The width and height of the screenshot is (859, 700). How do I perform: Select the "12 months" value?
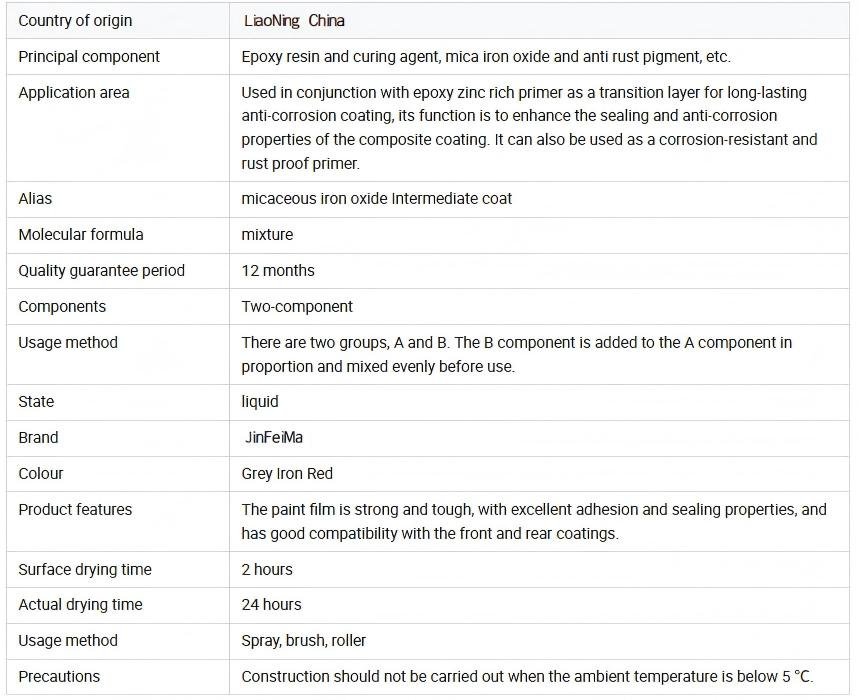(278, 271)
